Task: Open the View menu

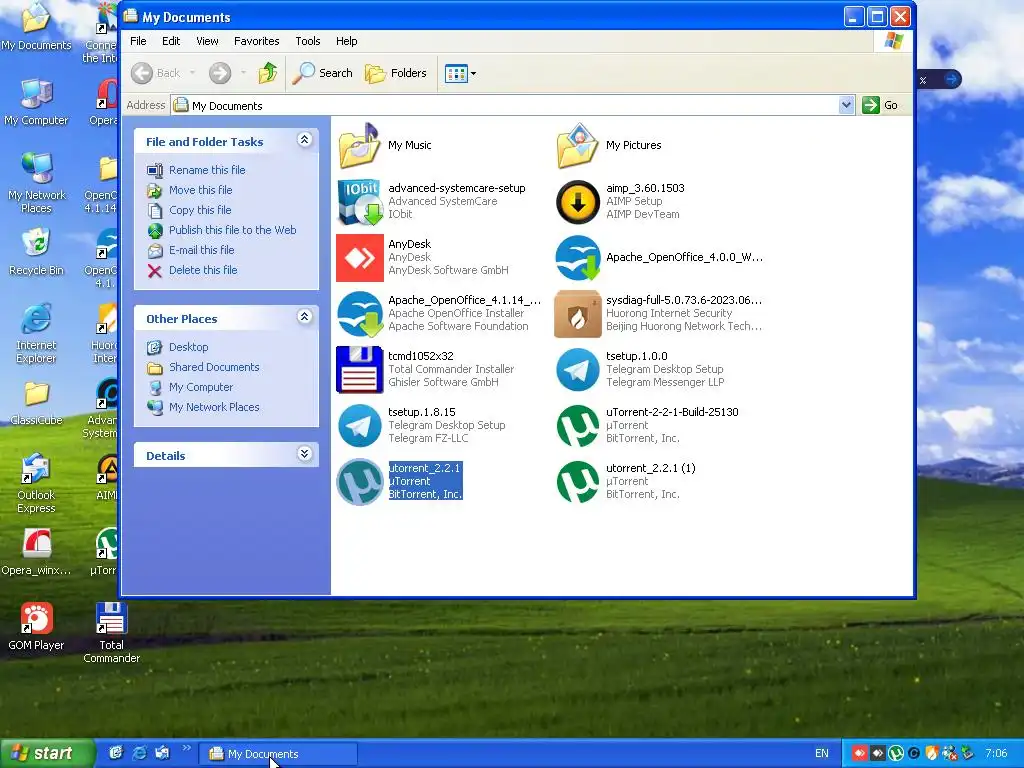Action: point(208,41)
